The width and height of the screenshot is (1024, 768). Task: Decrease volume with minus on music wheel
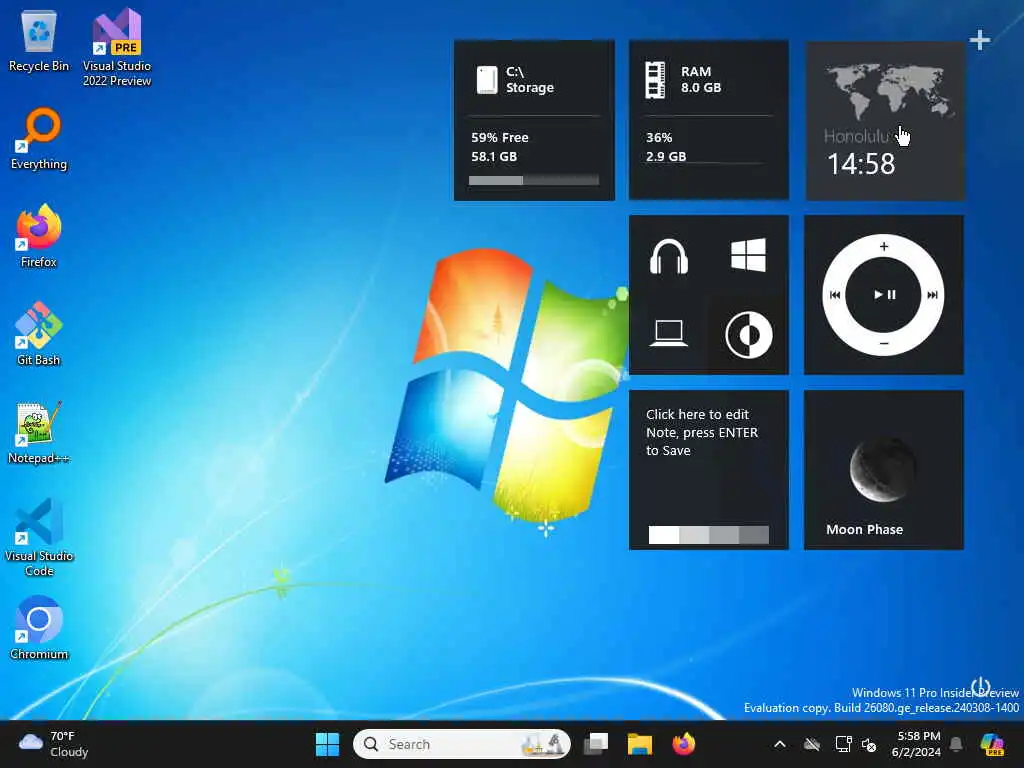point(884,344)
